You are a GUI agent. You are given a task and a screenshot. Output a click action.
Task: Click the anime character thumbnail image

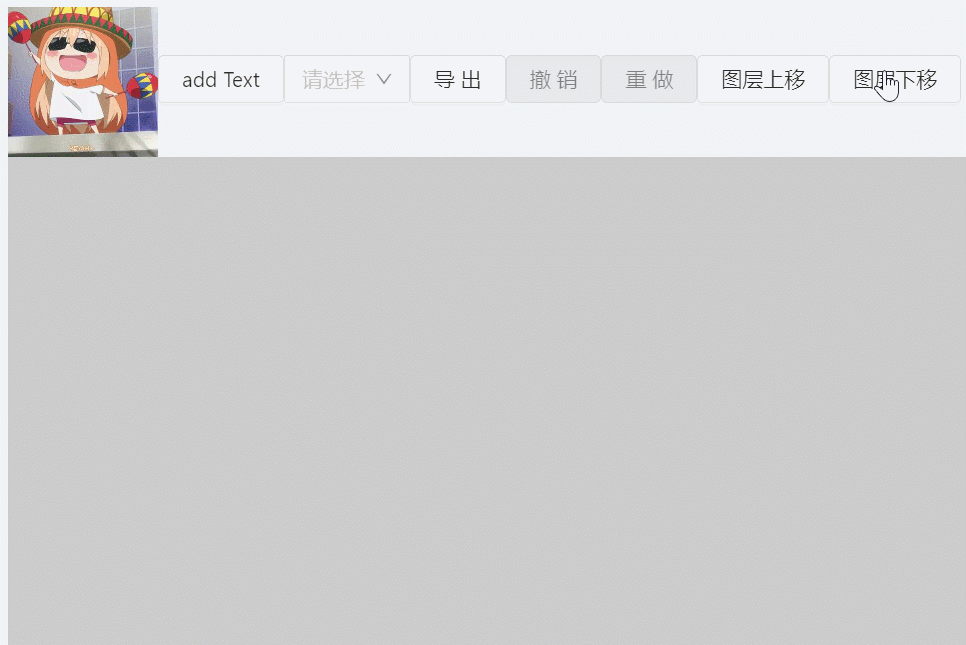click(x=83, y=81)
